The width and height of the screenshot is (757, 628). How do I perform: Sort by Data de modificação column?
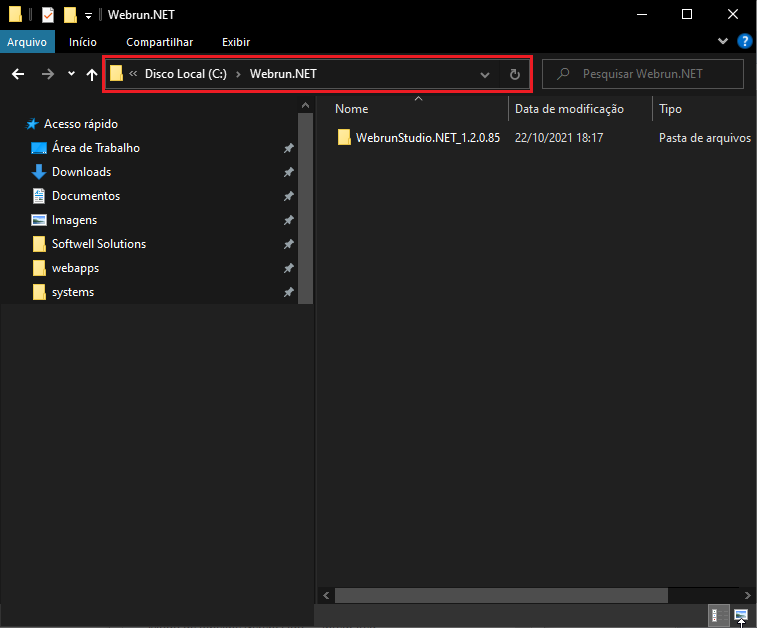(569, 109)
